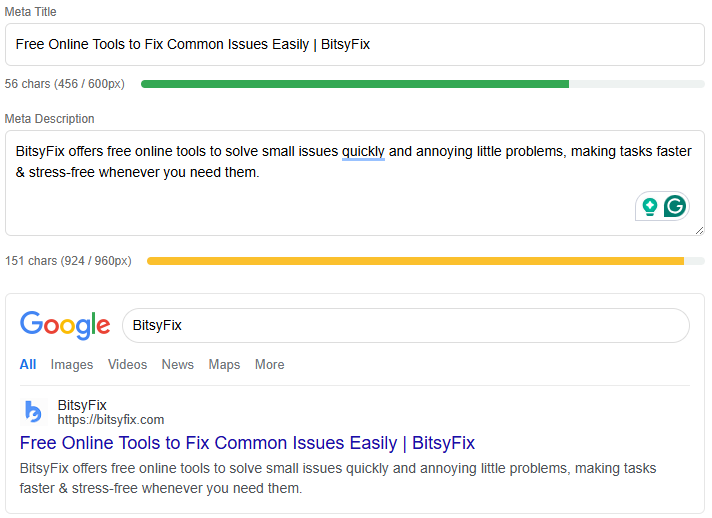Click inside the Meta Description textarea
This screenshot has height=518, width=712.
300,205
